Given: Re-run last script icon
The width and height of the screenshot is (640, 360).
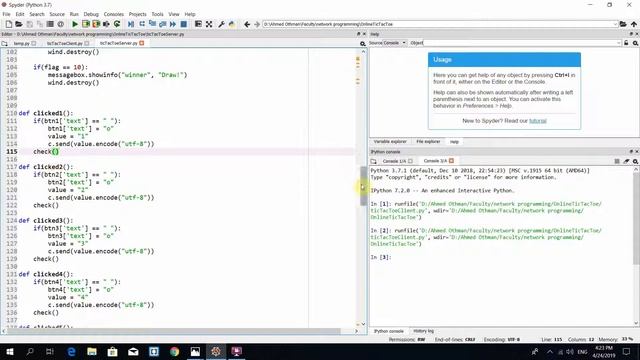Looking at the screenshot, I should point(117,24).
